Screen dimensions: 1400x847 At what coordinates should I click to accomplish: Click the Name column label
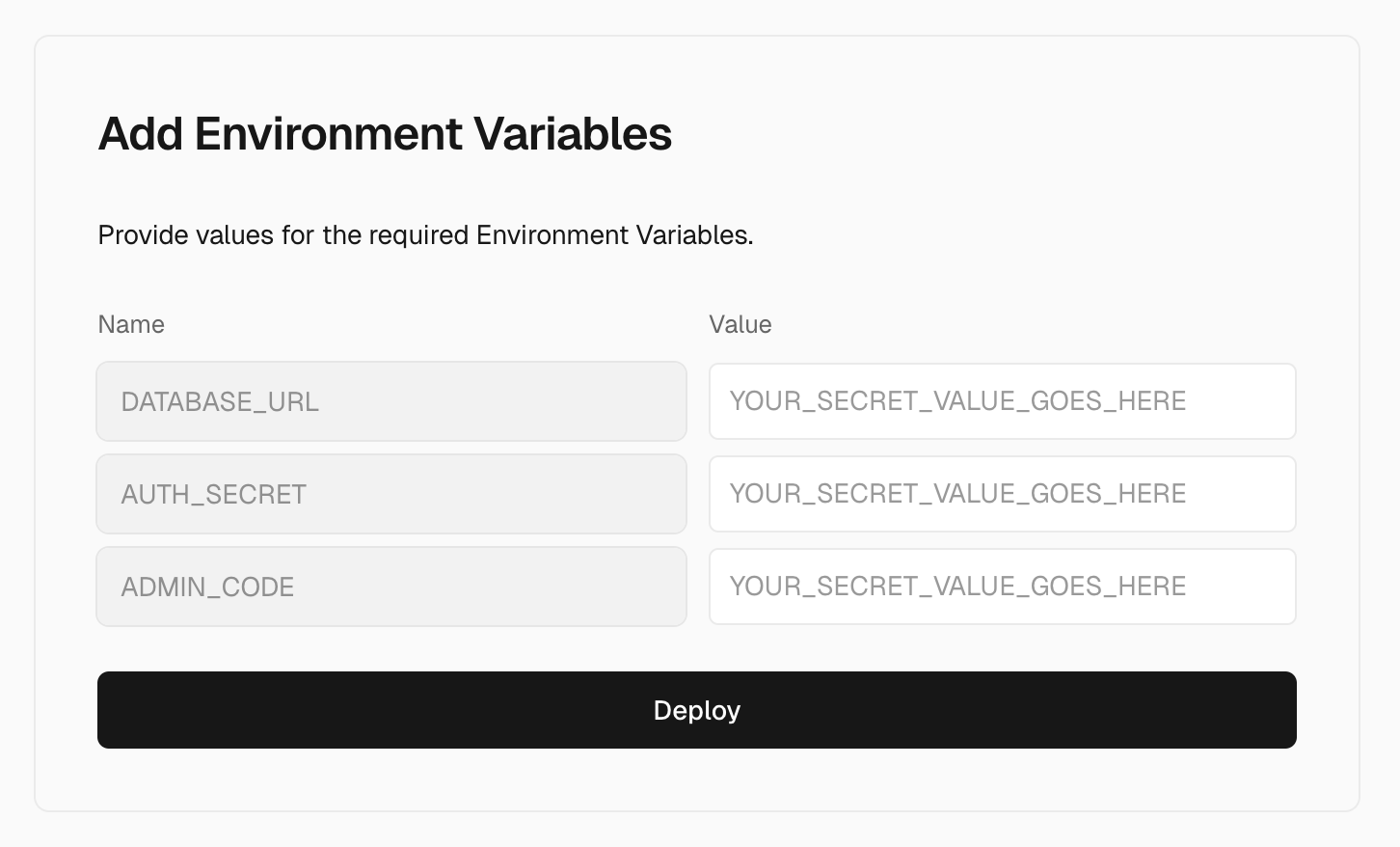tap(131, 324)
